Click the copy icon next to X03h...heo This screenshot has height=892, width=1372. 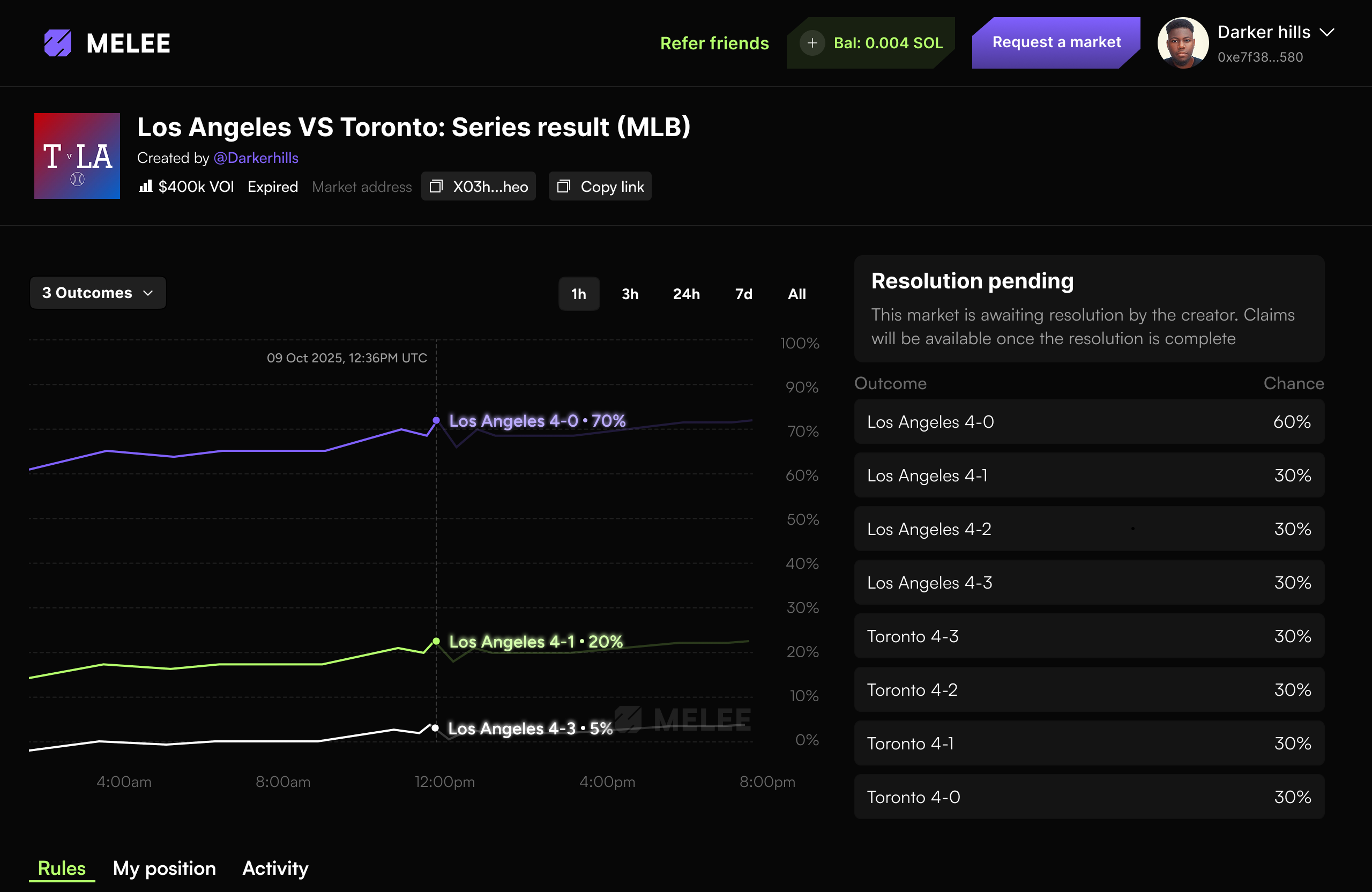click(x=436, y=186)
